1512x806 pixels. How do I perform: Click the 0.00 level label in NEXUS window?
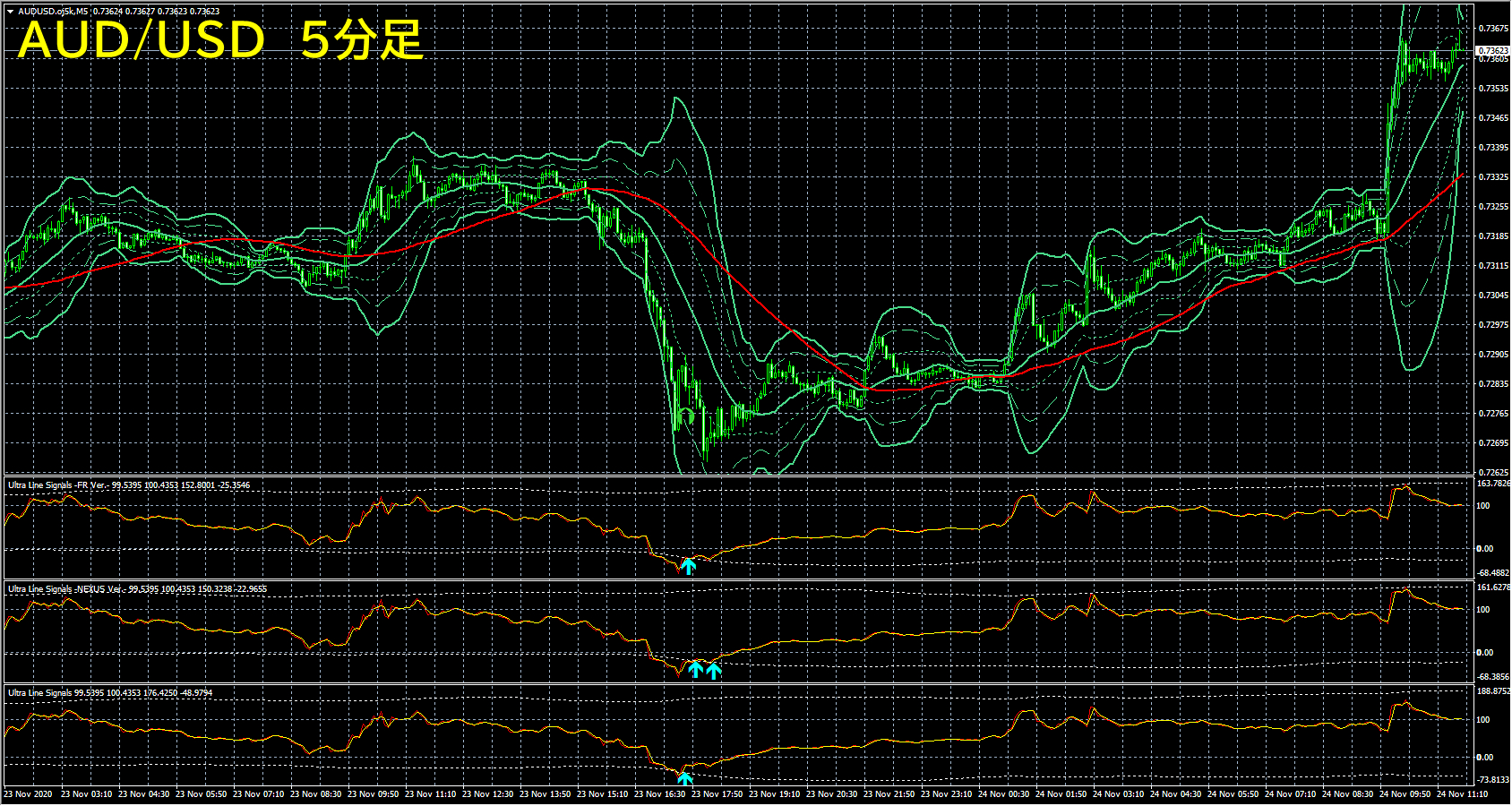1485,653
